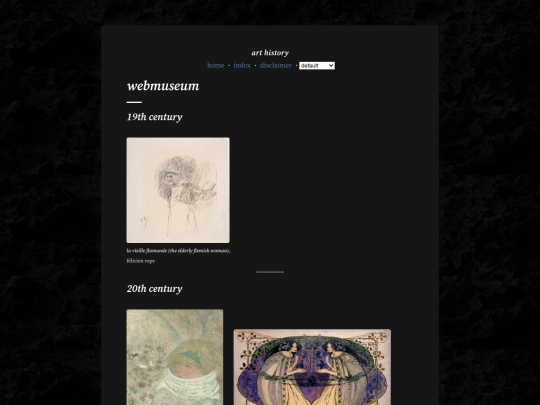Click the félicien rops artist name
This screenshot has width=540, height=405.
pyautogui.click(x=141, y=261)
